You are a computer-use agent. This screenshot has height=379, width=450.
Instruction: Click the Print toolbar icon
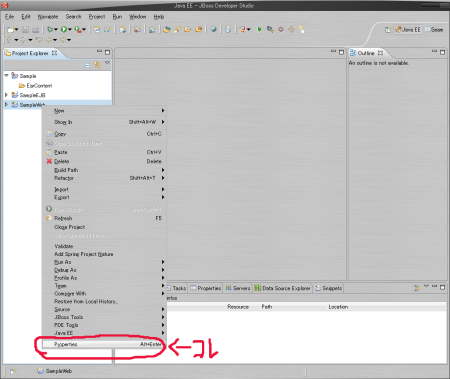tap(35, 30)
